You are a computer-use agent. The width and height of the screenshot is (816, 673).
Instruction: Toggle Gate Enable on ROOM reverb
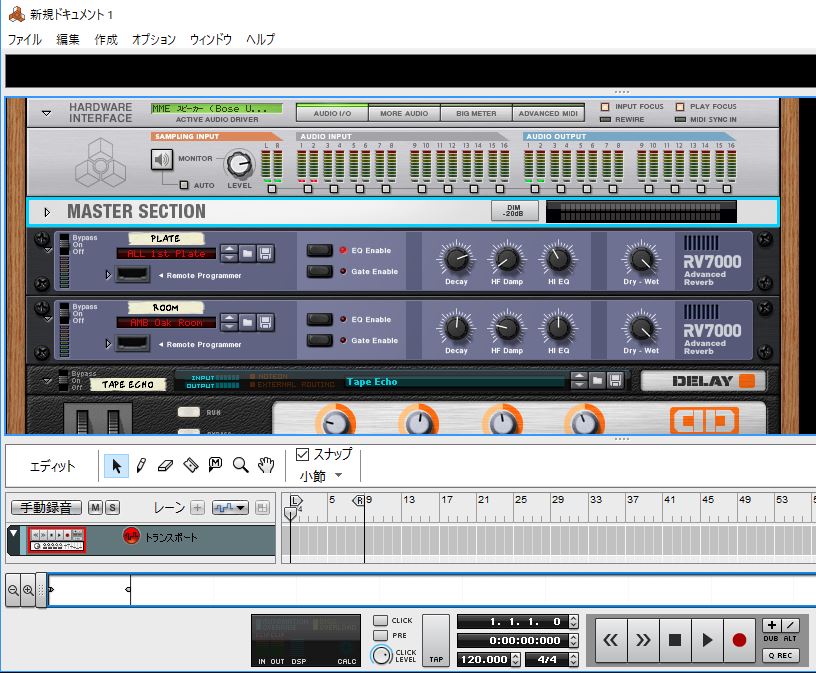tap(320, 340)
